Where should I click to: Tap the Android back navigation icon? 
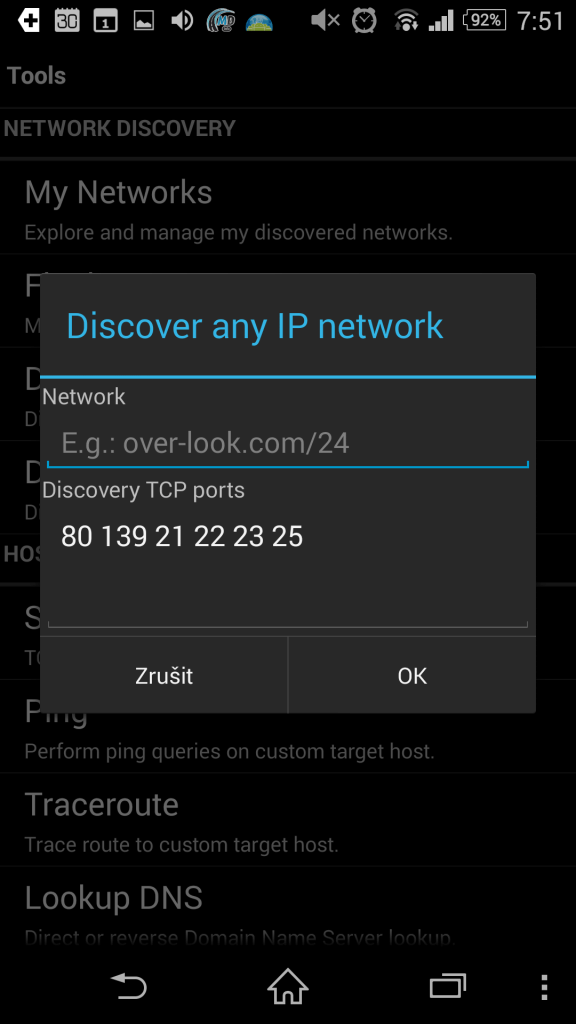coord(129,986)
